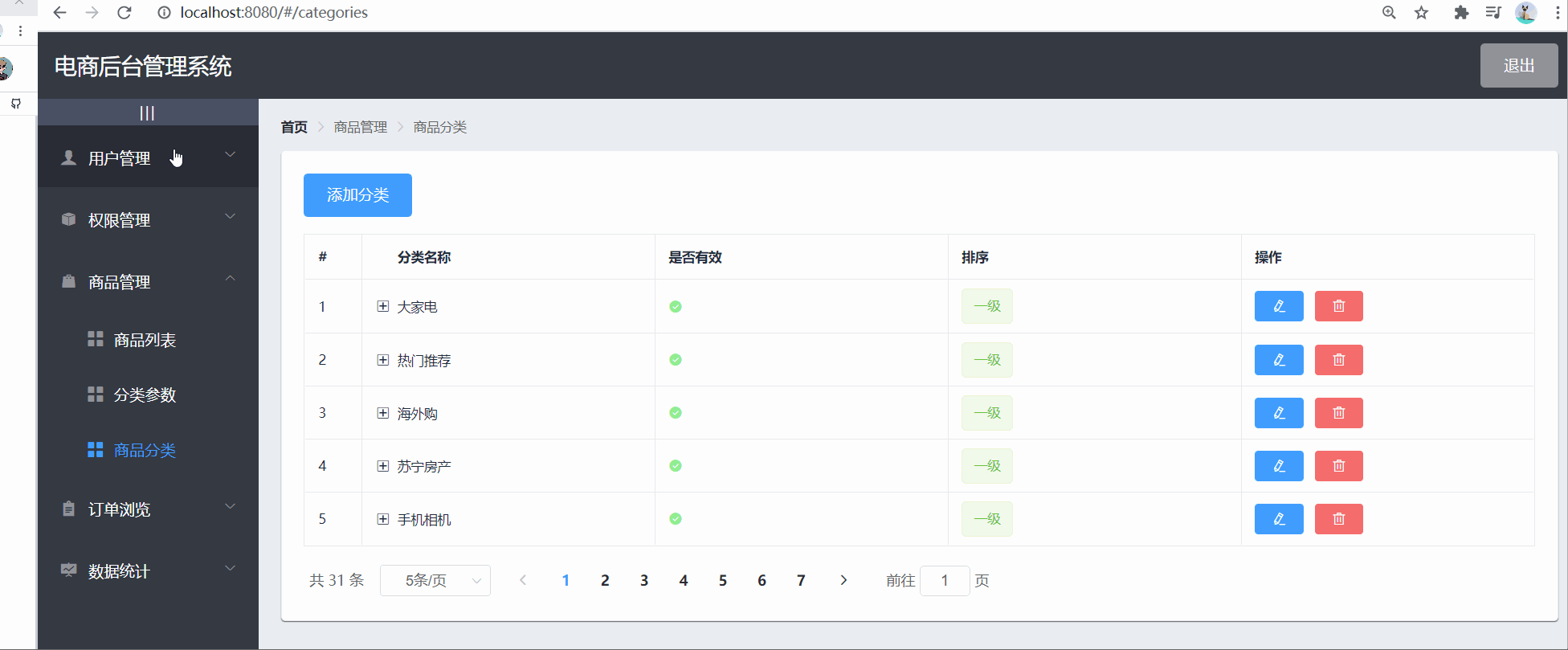
Task: Open the browser extensions puzzle icon
Action: [1461, 13]
